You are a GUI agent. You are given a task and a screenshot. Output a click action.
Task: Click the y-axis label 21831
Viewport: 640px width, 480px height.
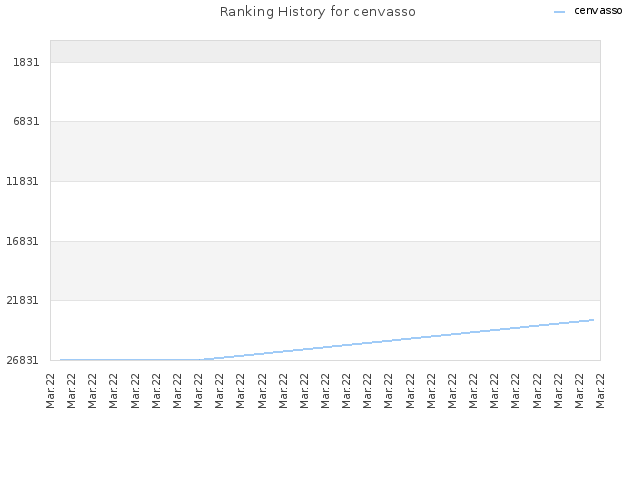point(22,300)
